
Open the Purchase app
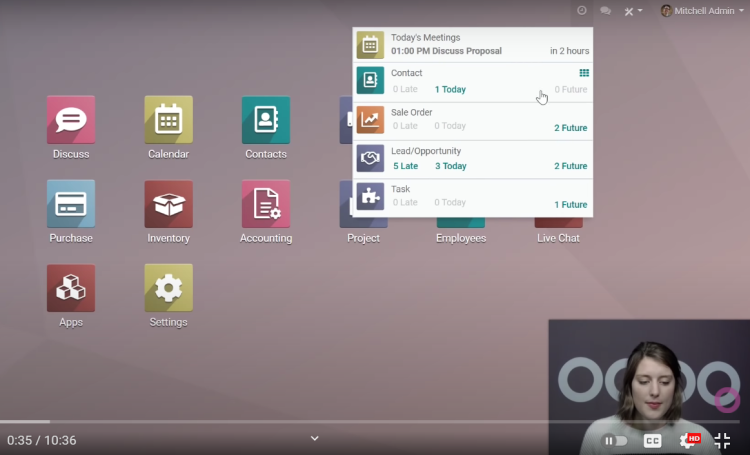point(71,204)
